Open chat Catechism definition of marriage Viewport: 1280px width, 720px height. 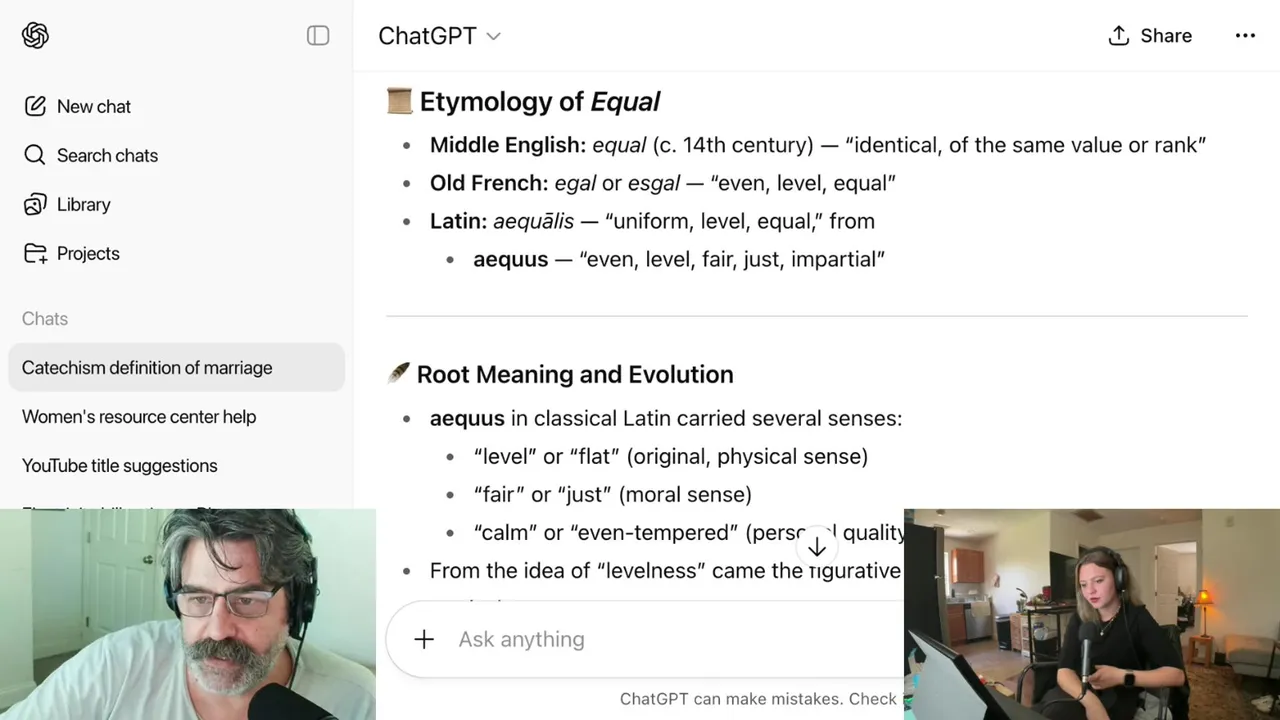tap(176, 367)
